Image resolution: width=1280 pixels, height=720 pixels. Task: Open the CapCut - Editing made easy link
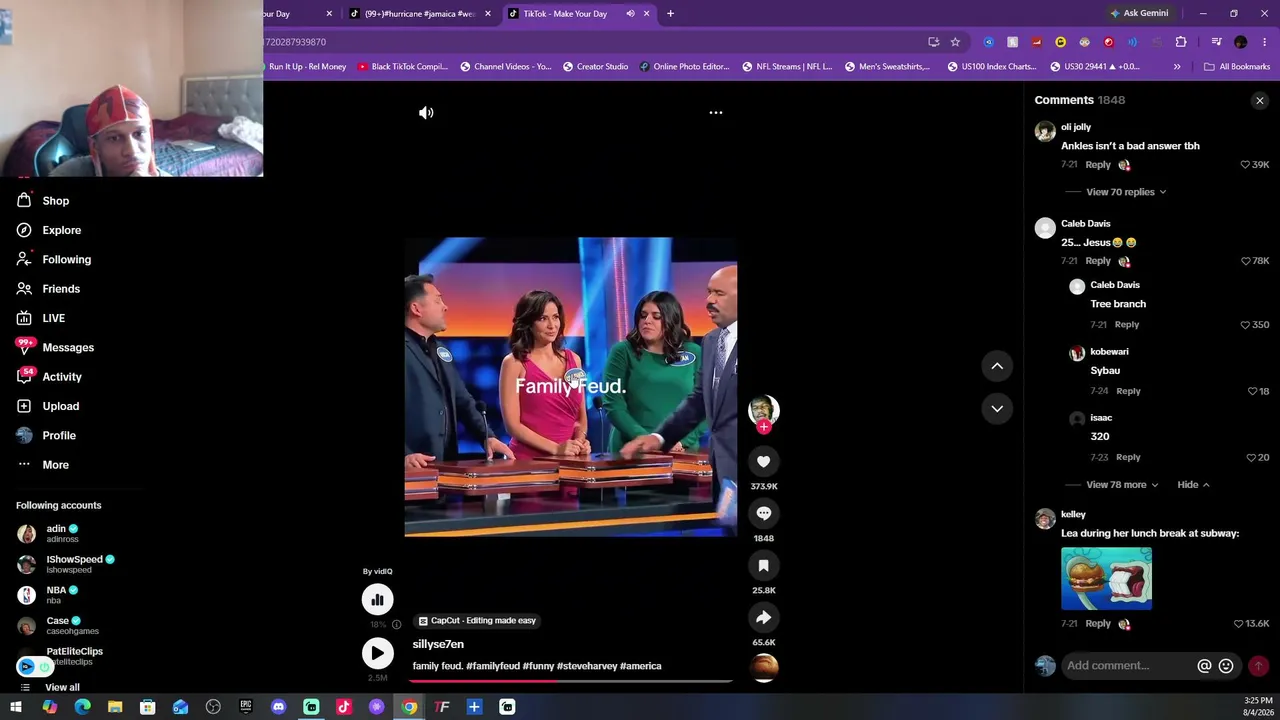(477, 621)
